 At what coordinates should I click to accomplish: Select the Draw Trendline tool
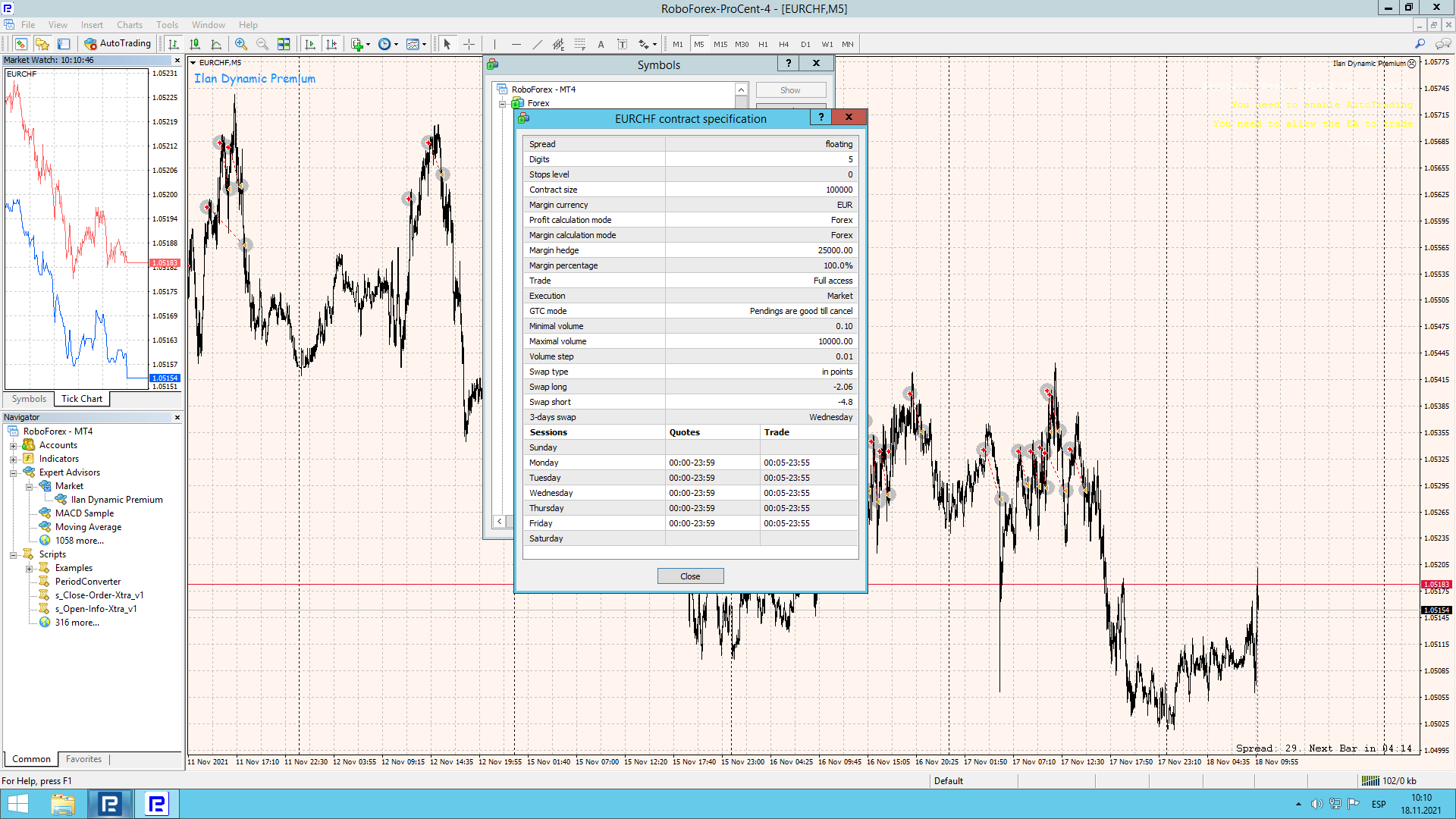(x=538, y=44)
